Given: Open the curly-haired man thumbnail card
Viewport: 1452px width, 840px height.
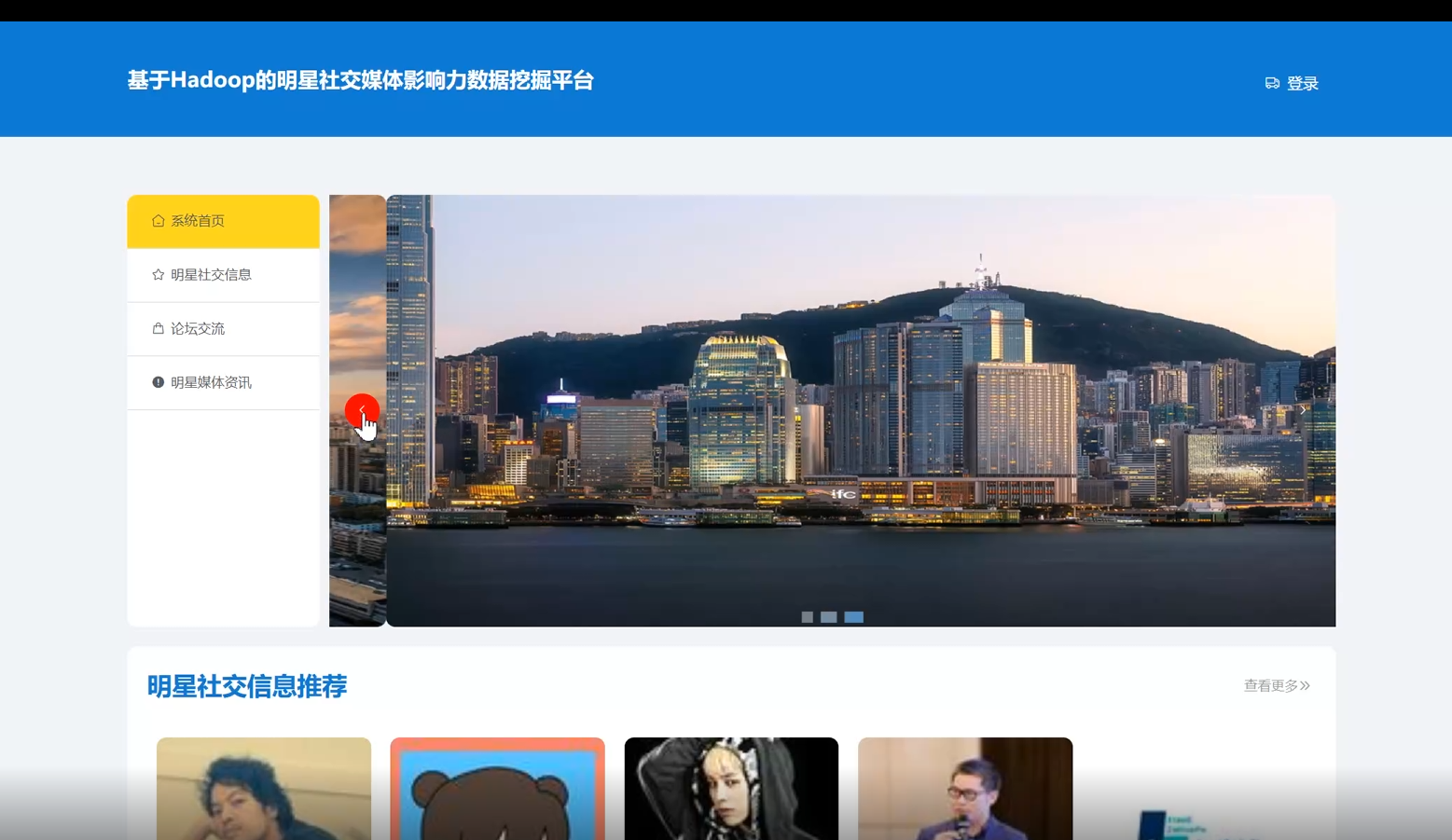Looking at the screenshot, I should (x=264, y=789).
